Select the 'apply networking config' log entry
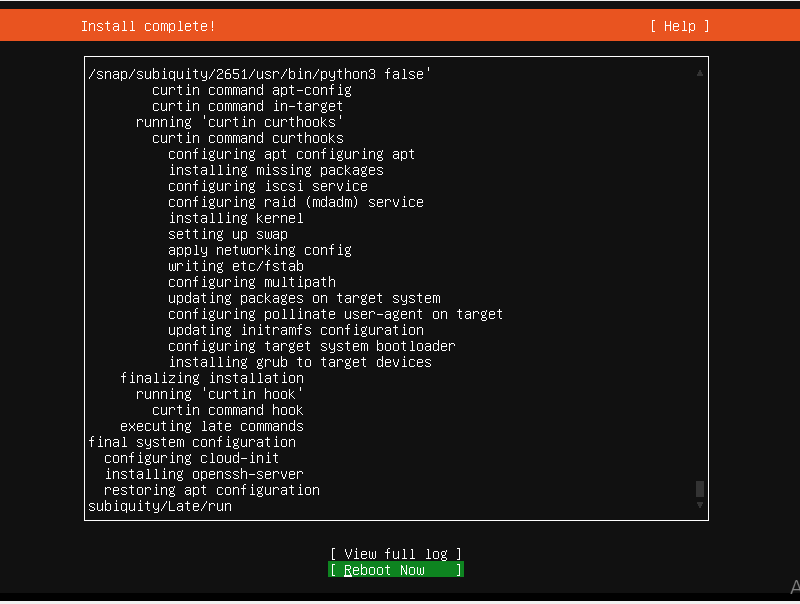Image resolution: width=800 pixels, height=604 pixels. click(x=259, y=250)
